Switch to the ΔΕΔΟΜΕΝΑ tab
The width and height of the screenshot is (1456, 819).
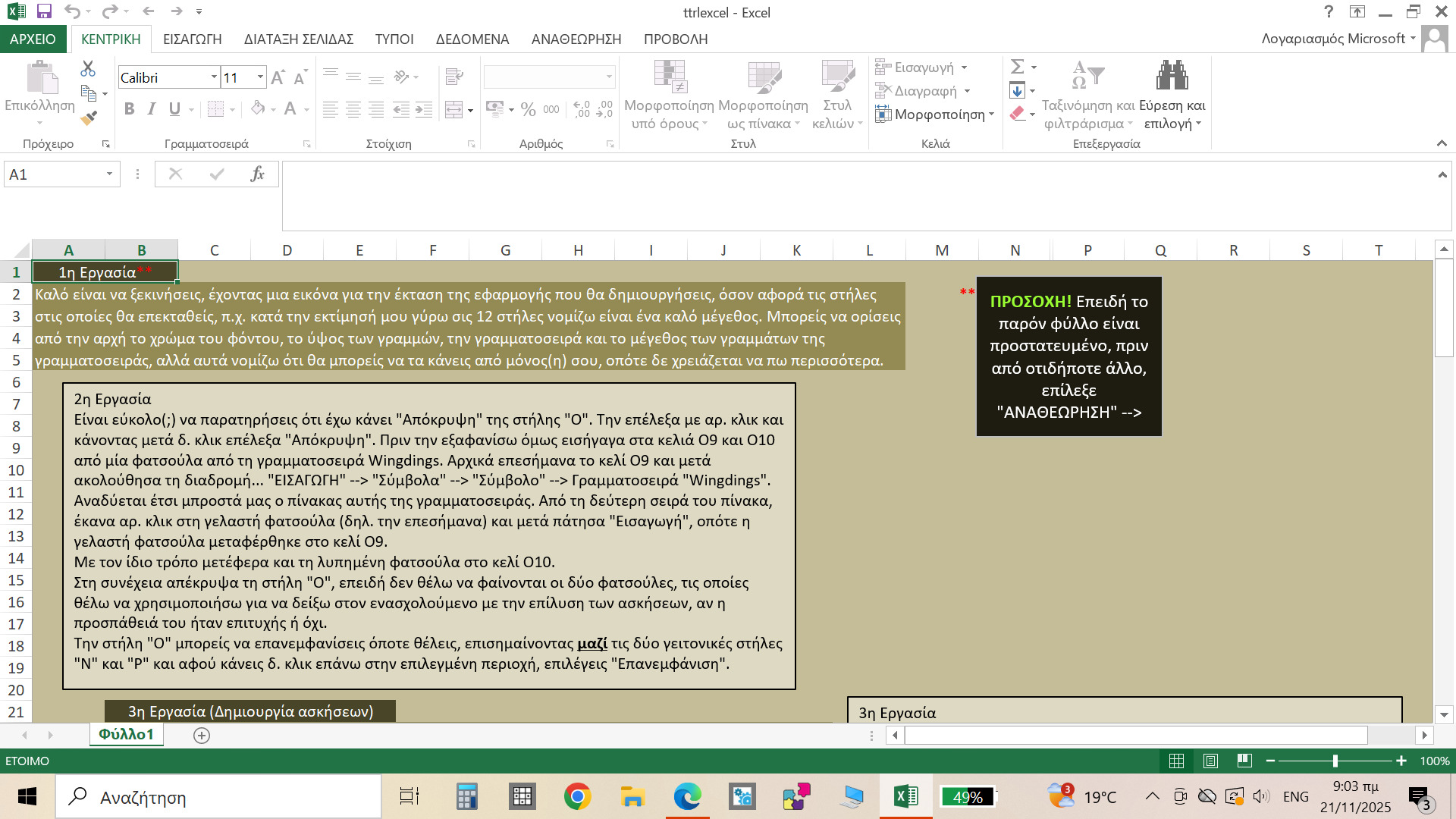click(472, 39)
